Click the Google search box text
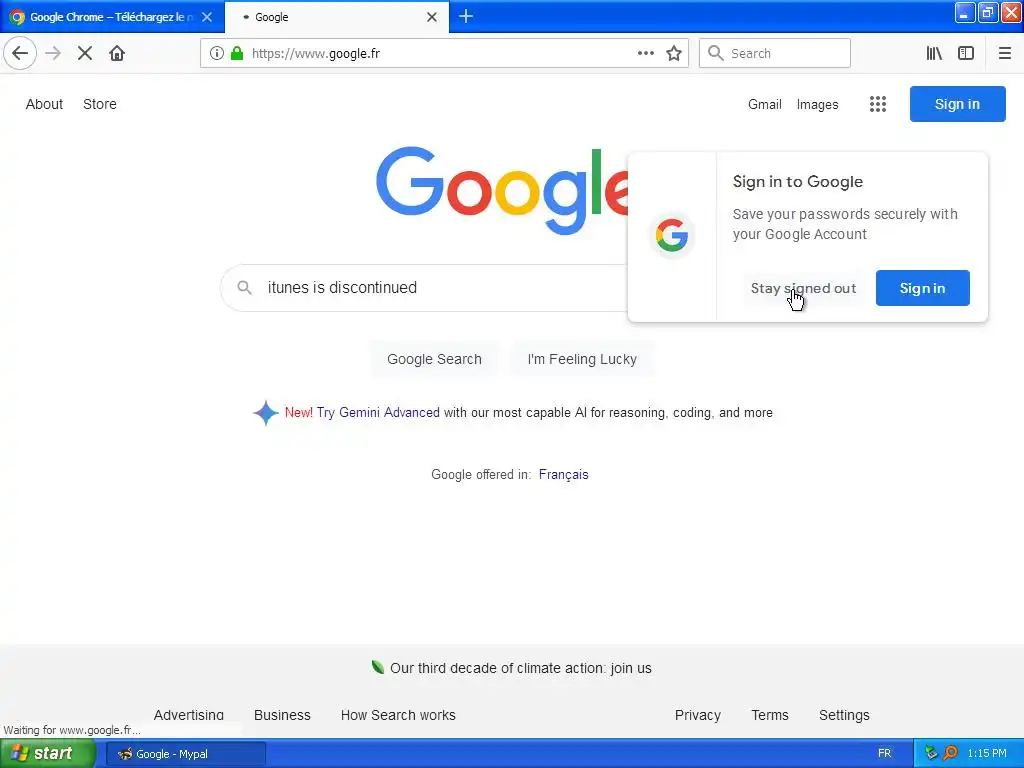The width and height of the screenshot is (1024, 768). 342,287
